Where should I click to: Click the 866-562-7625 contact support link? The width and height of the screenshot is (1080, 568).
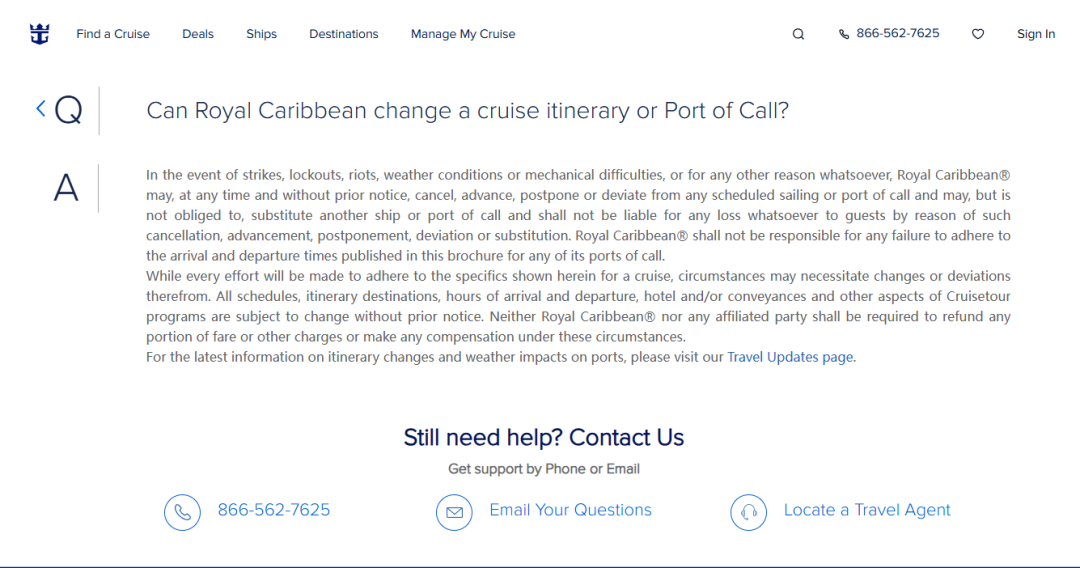pyautogui.click(x=274, y=510)
